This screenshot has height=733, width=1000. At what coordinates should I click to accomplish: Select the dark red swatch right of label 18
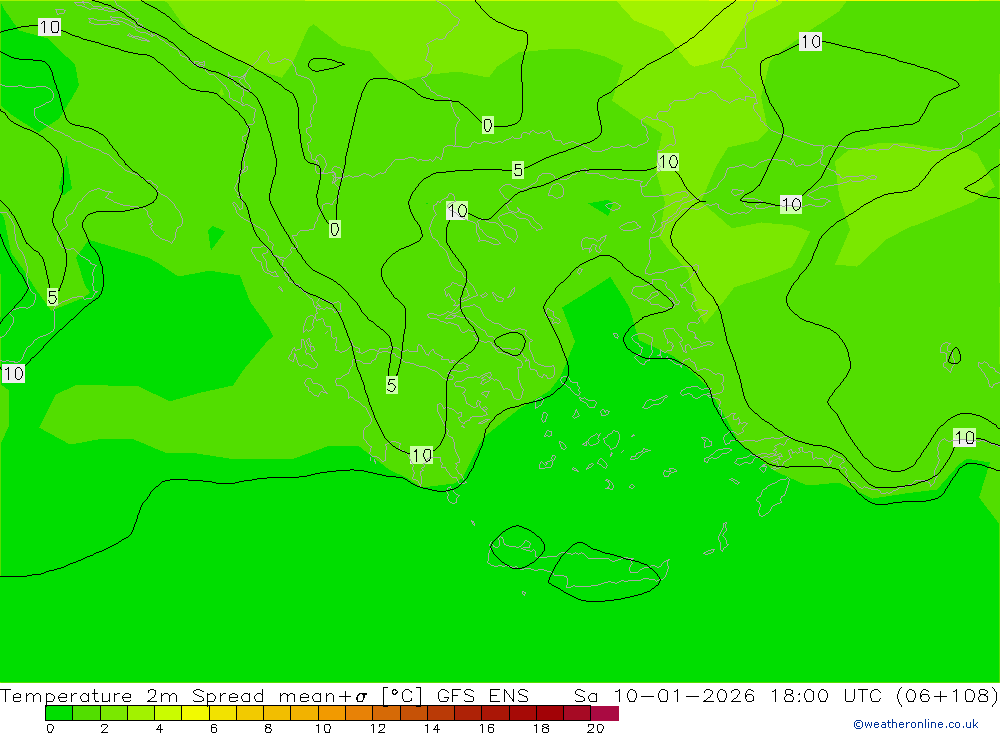pos(550,713)
